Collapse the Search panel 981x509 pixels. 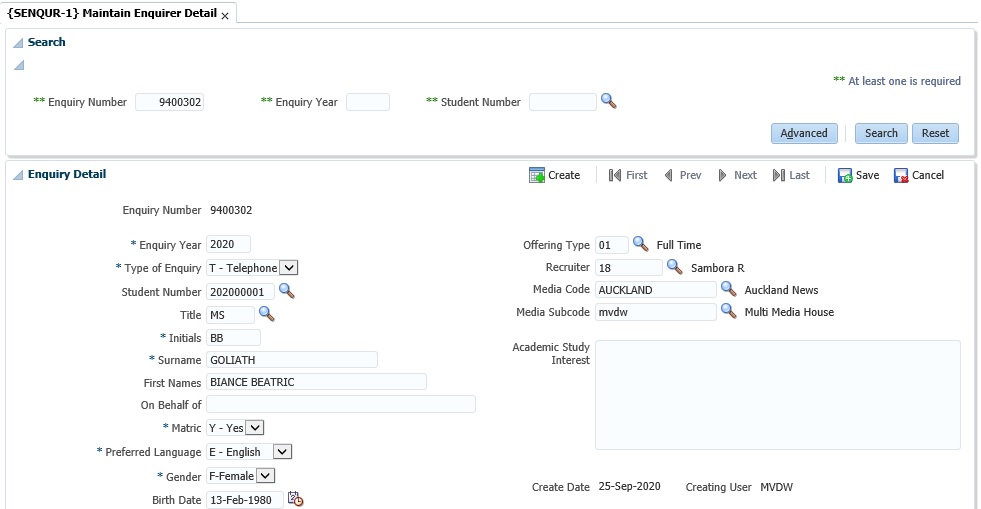pyautogui.click(x=18, y=43)
